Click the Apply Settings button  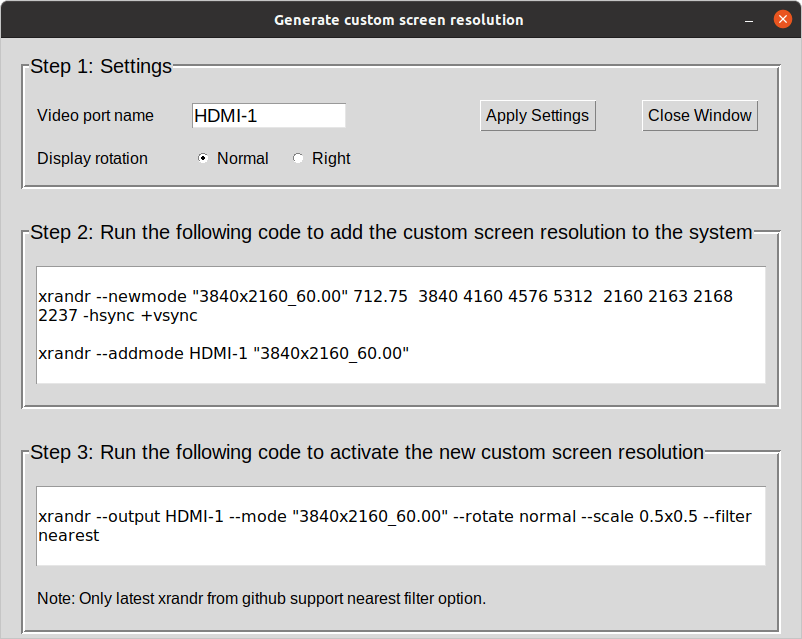click(x=537, y=115)
